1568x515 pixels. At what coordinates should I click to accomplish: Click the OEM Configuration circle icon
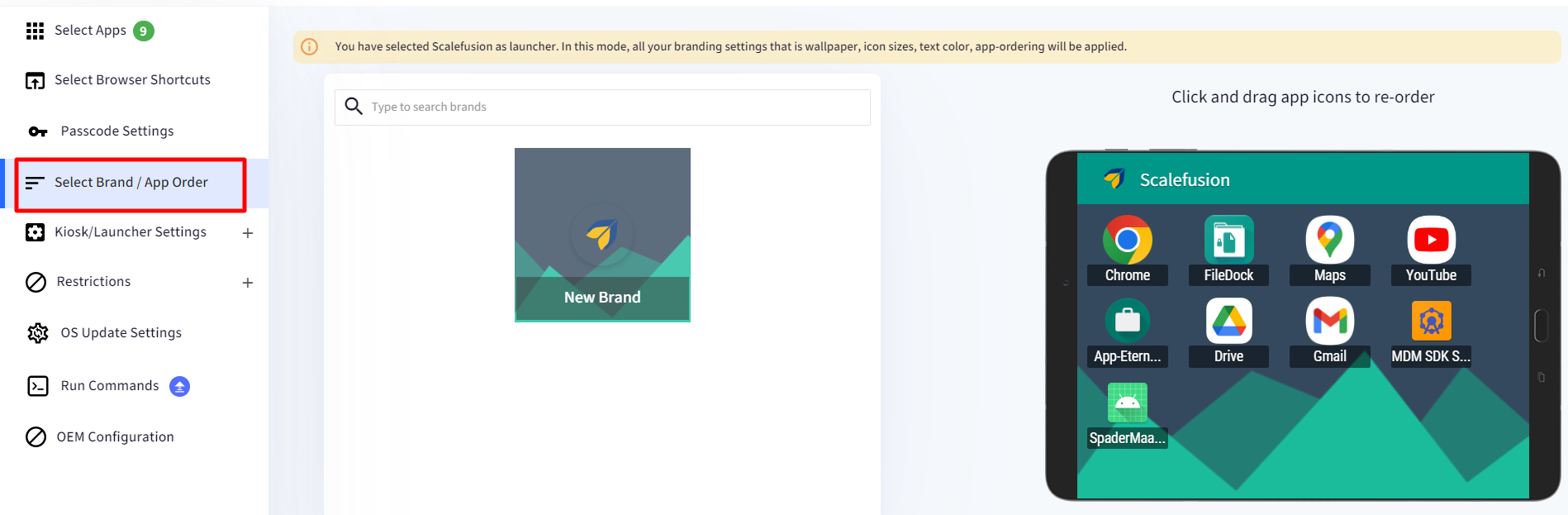[x=36, y=436]
